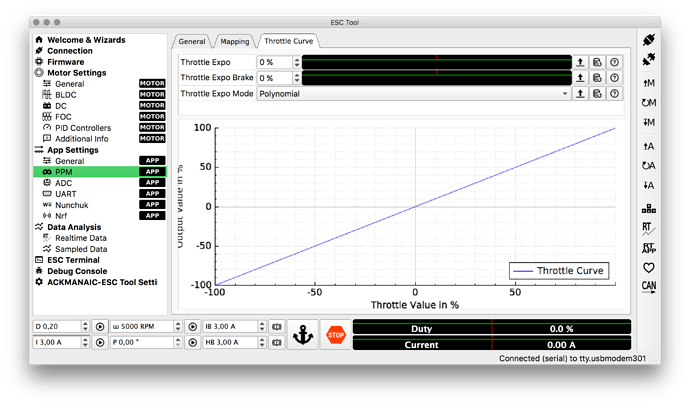Click Throttle Expo 0 % input field

click(275, 62)
